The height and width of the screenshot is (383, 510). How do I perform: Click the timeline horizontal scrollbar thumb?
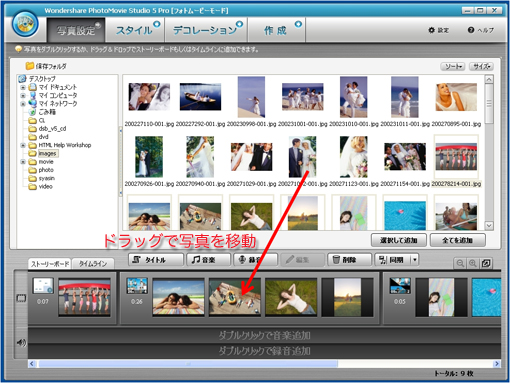click(188, 363)
